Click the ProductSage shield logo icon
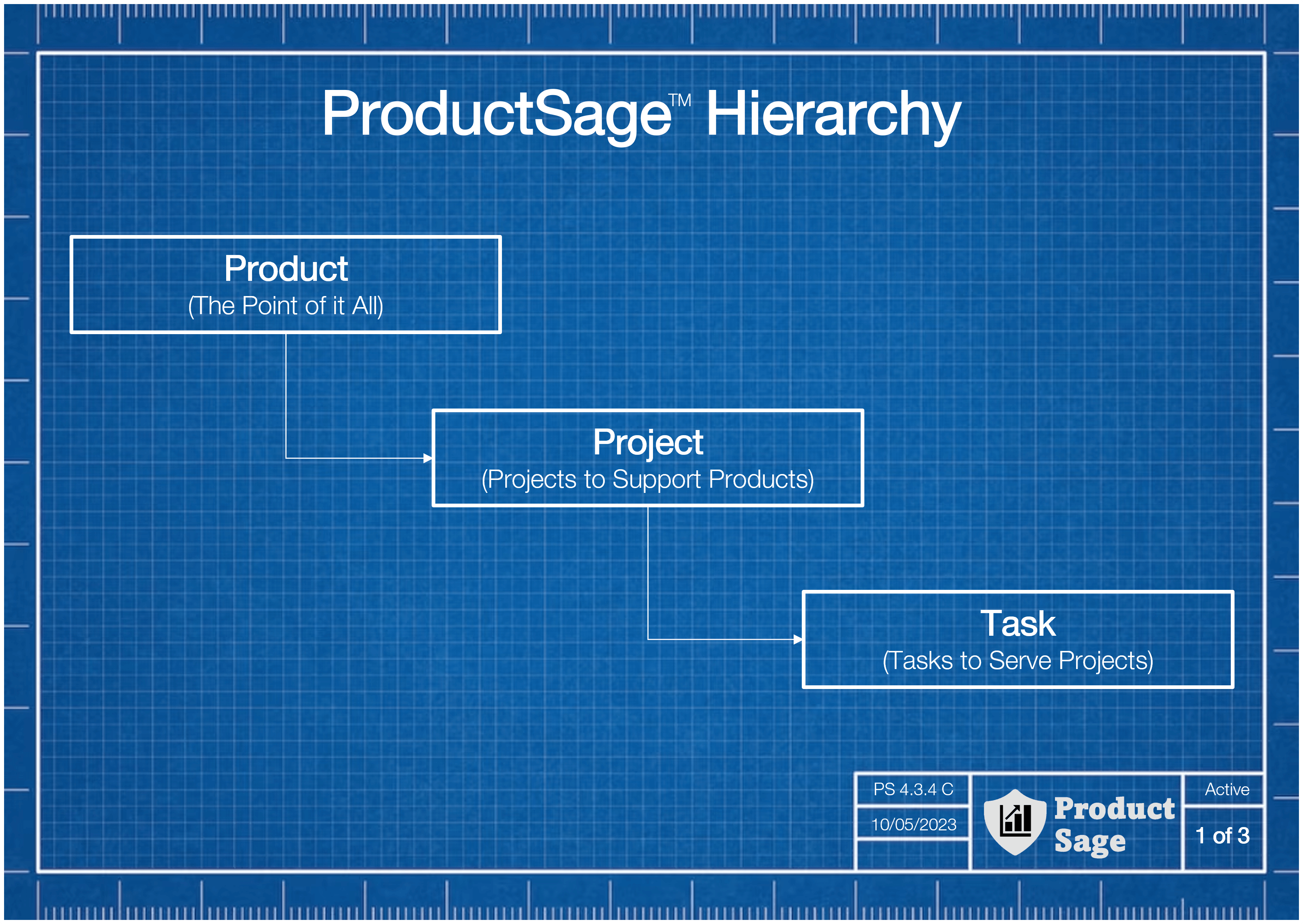This screenshot has width=1303, height=924. pos(1015,821)
